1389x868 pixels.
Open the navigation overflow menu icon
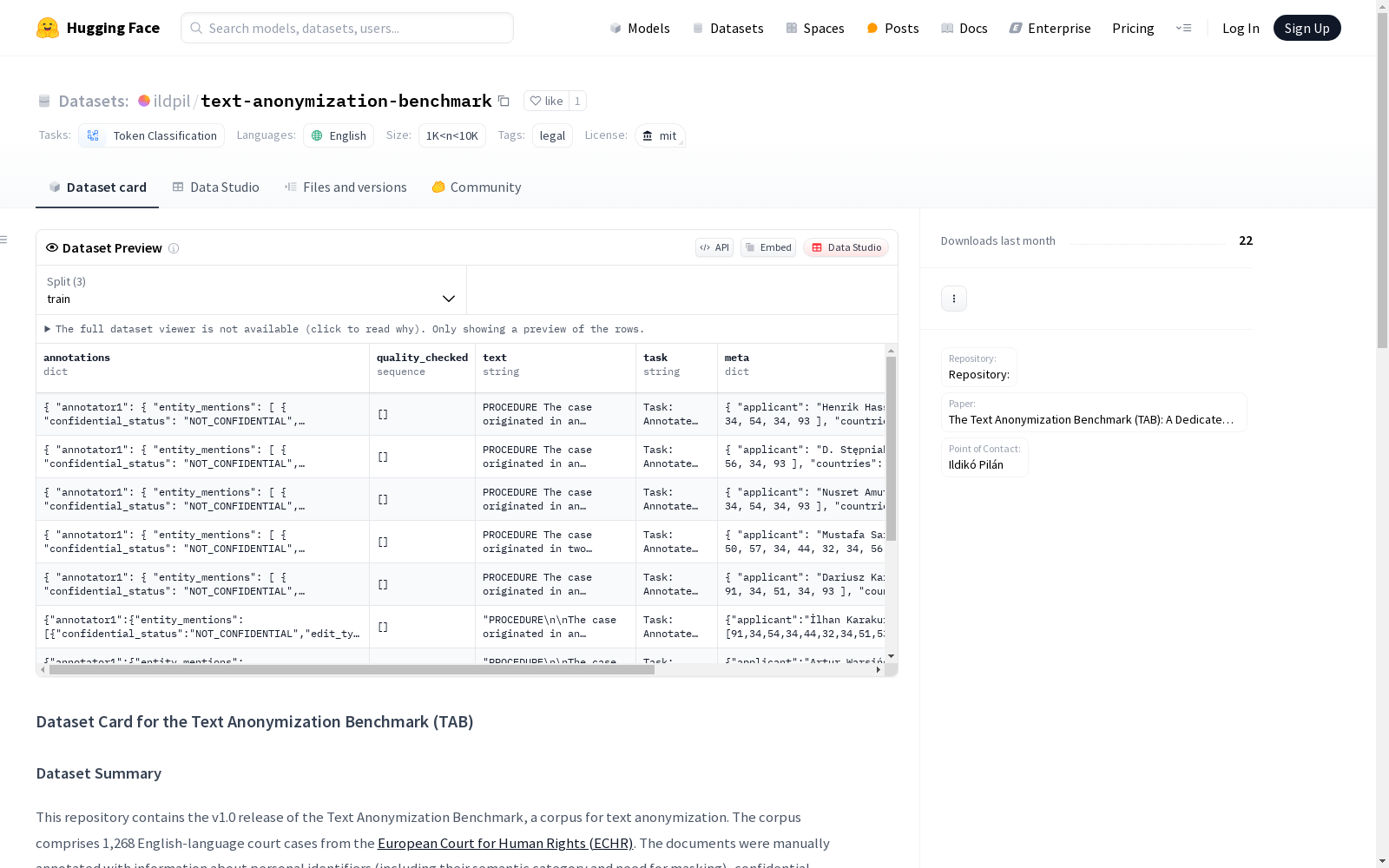1184,28
